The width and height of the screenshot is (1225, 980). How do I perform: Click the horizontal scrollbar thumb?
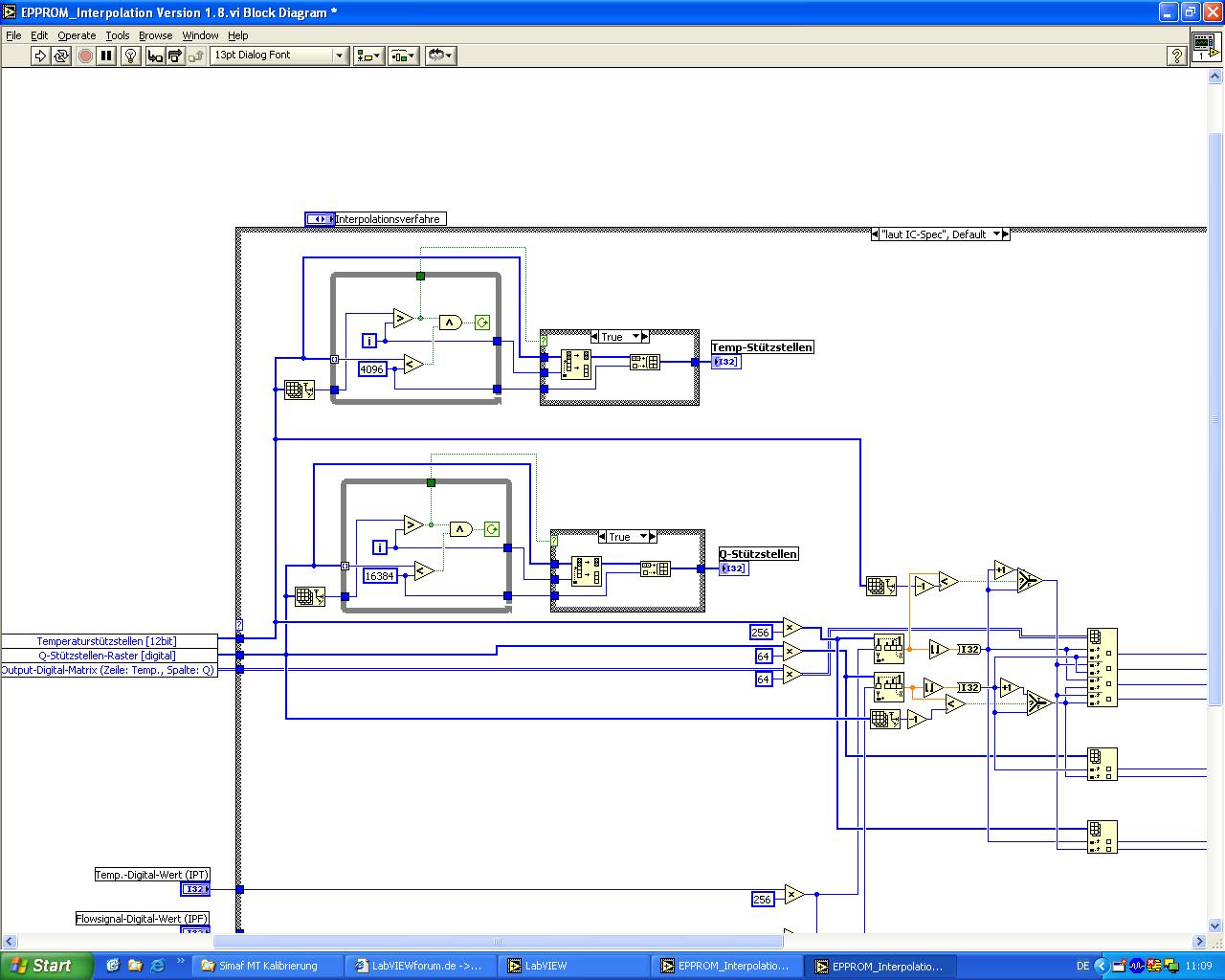click(497, 941)
